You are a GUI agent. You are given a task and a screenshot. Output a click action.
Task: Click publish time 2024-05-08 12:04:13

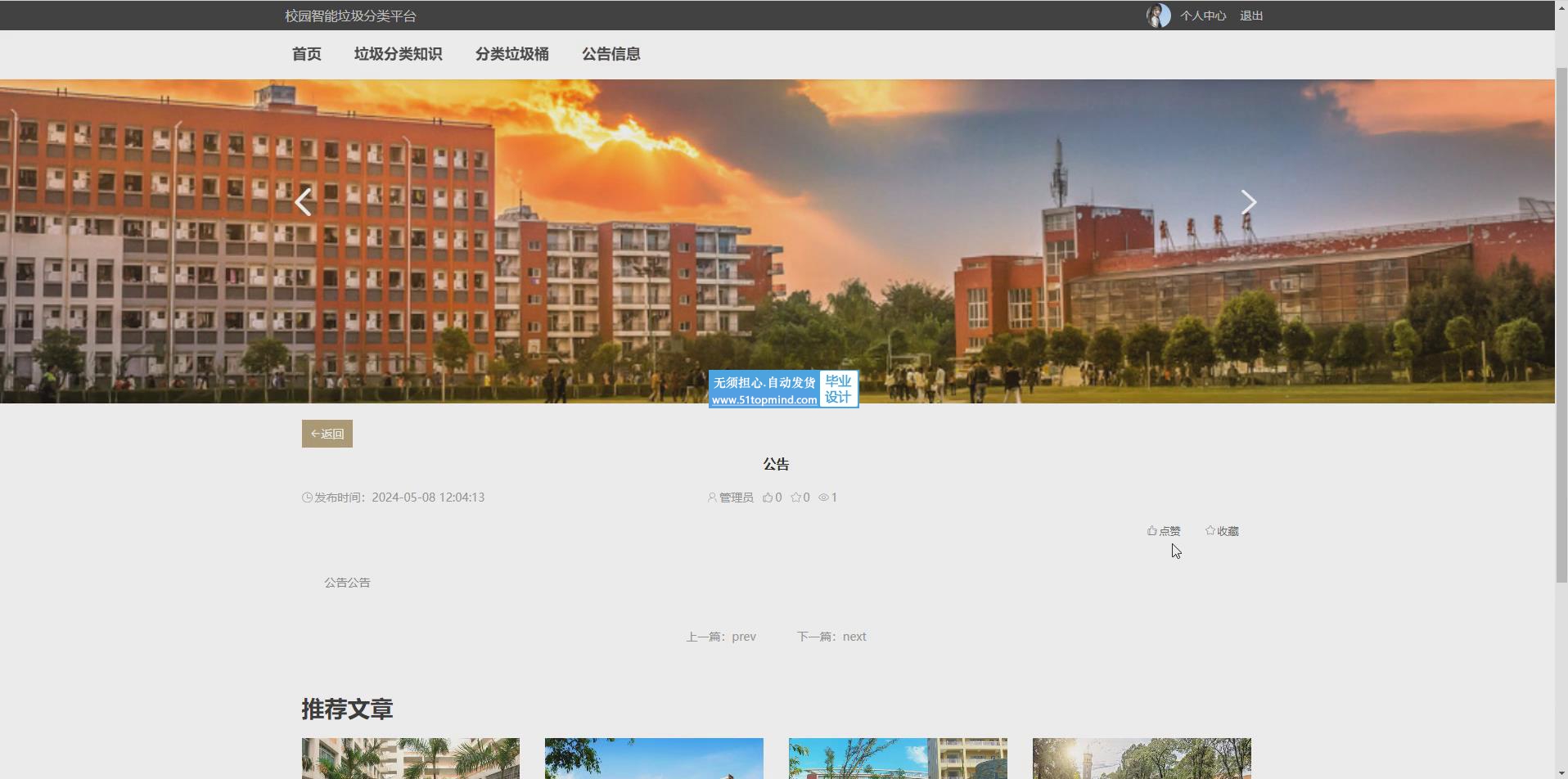click(x=428, y=498)
